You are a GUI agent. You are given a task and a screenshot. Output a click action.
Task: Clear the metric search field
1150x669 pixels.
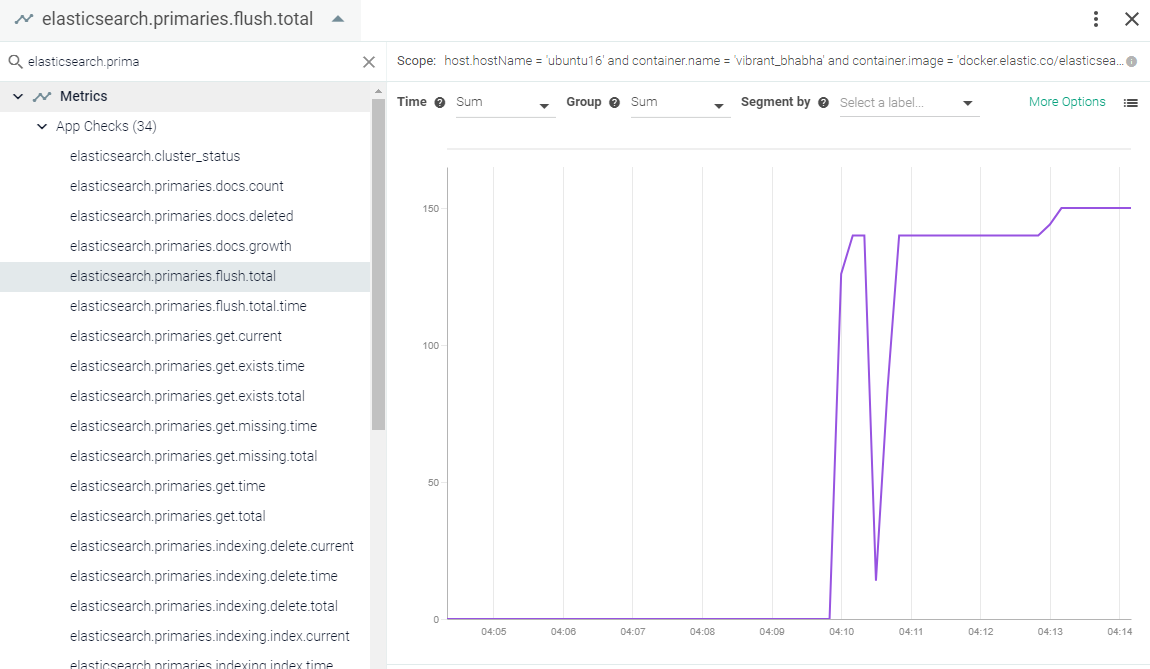(369, 62)
